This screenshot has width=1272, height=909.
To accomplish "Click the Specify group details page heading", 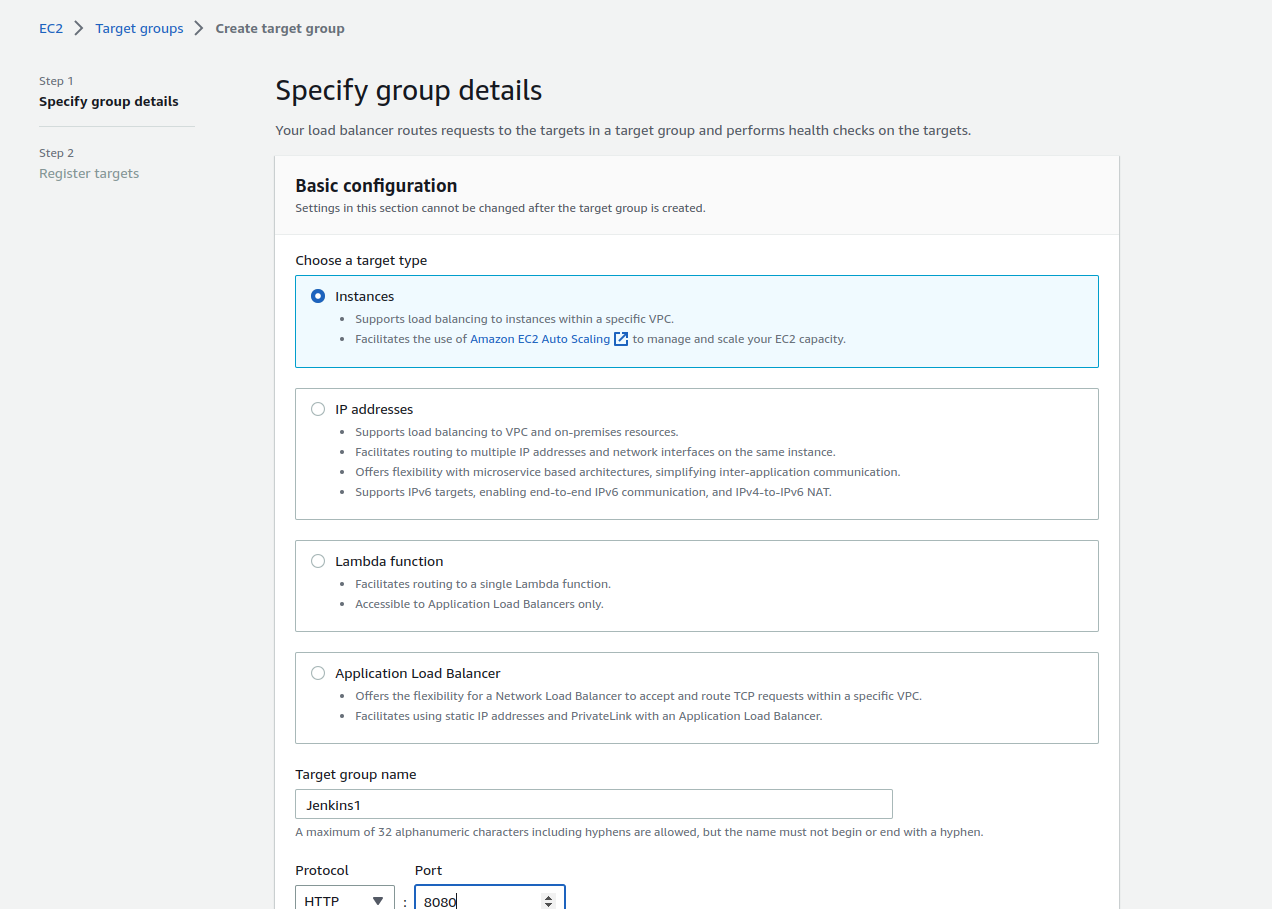I will point(408,91).
